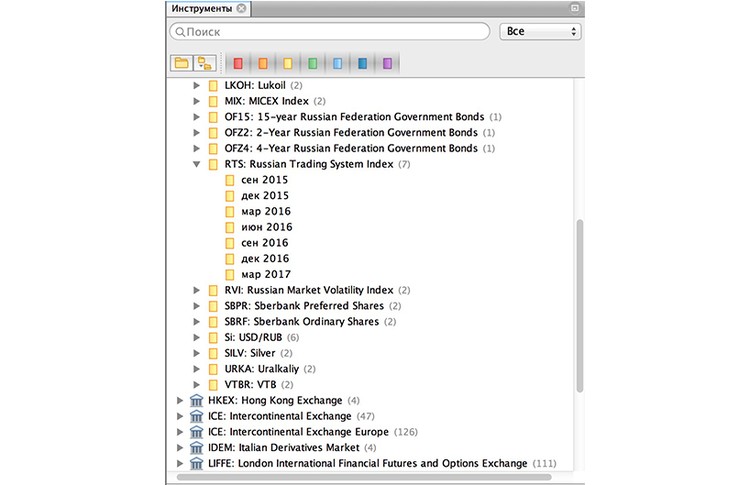Select the light blue color label filter

pyautogui.click(x=337, y=63)
